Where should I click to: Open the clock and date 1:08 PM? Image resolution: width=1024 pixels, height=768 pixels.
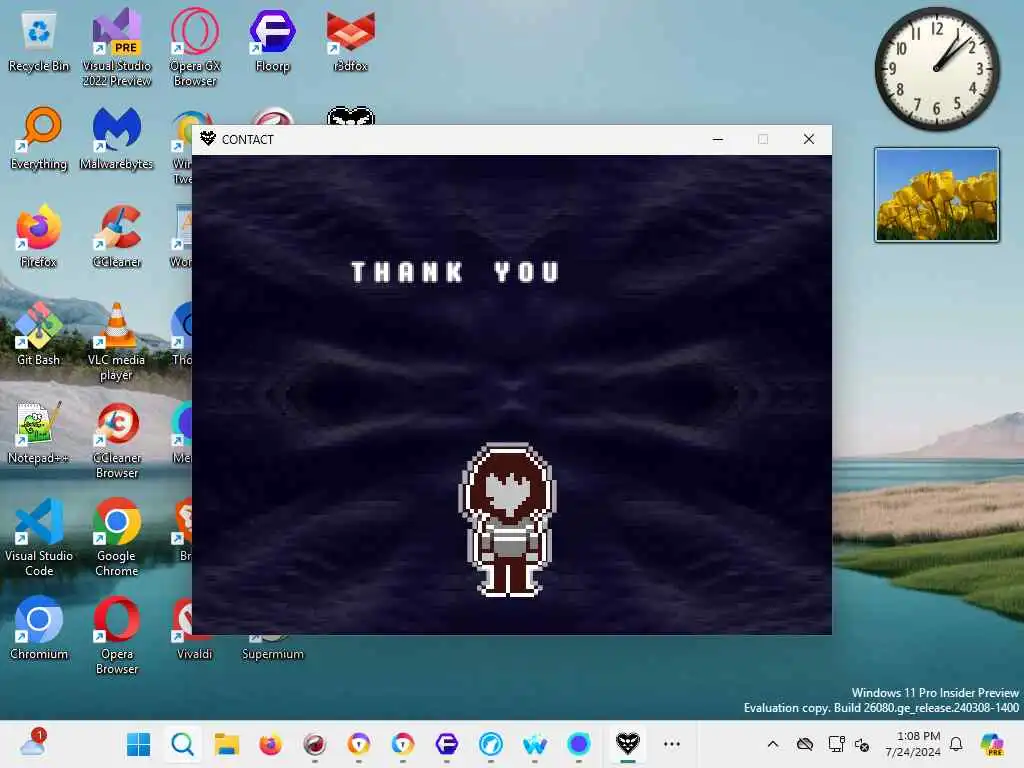[x=913, y=744]
